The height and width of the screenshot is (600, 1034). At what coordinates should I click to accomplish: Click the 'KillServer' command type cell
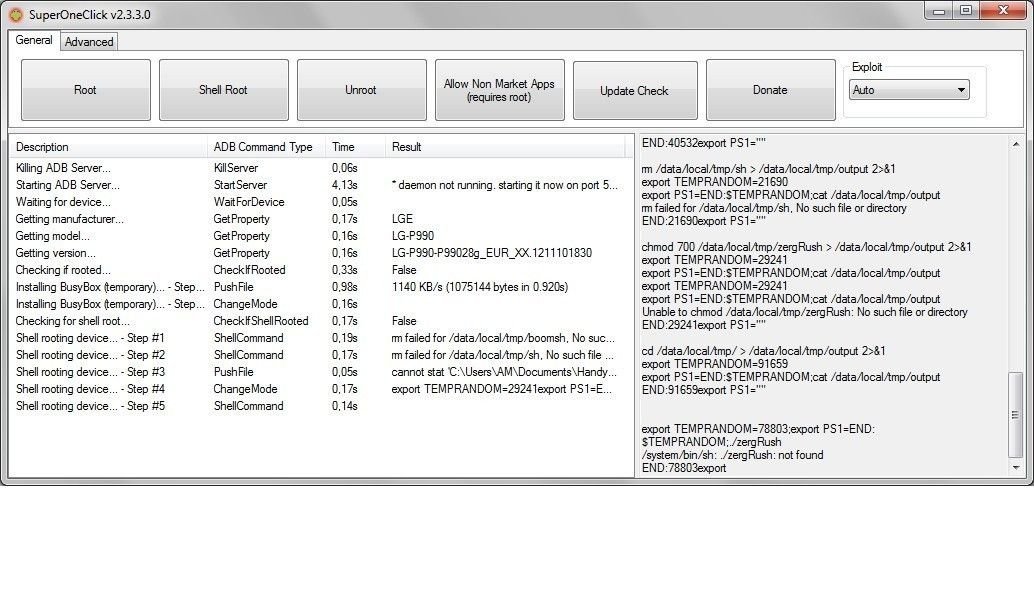(235, 167)
